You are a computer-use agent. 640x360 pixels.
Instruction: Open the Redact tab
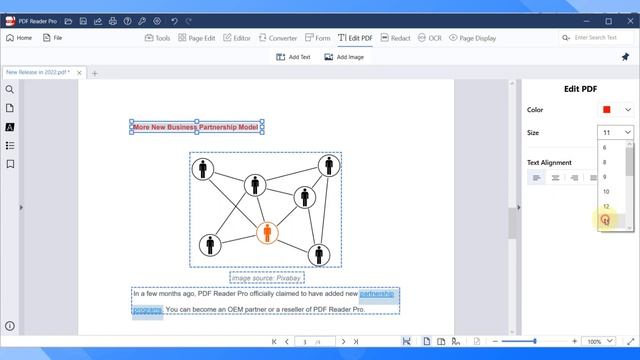tap(395, 38)
